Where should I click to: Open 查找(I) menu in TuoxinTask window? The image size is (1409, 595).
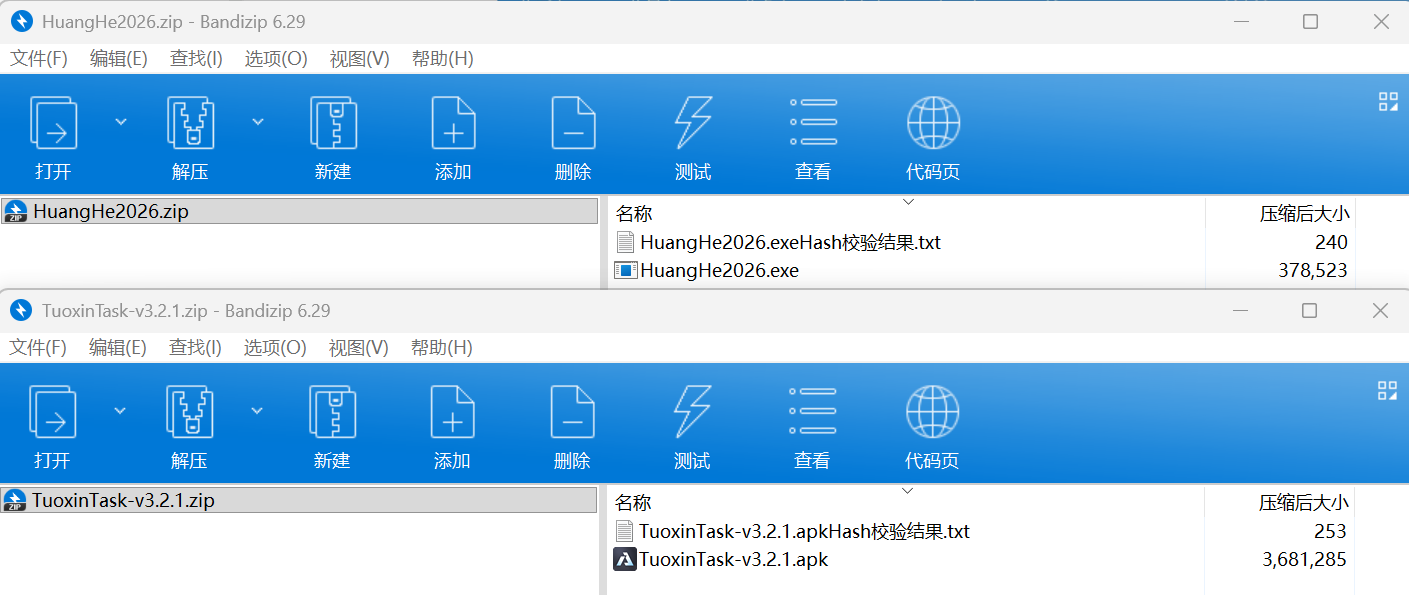point(196,348)
